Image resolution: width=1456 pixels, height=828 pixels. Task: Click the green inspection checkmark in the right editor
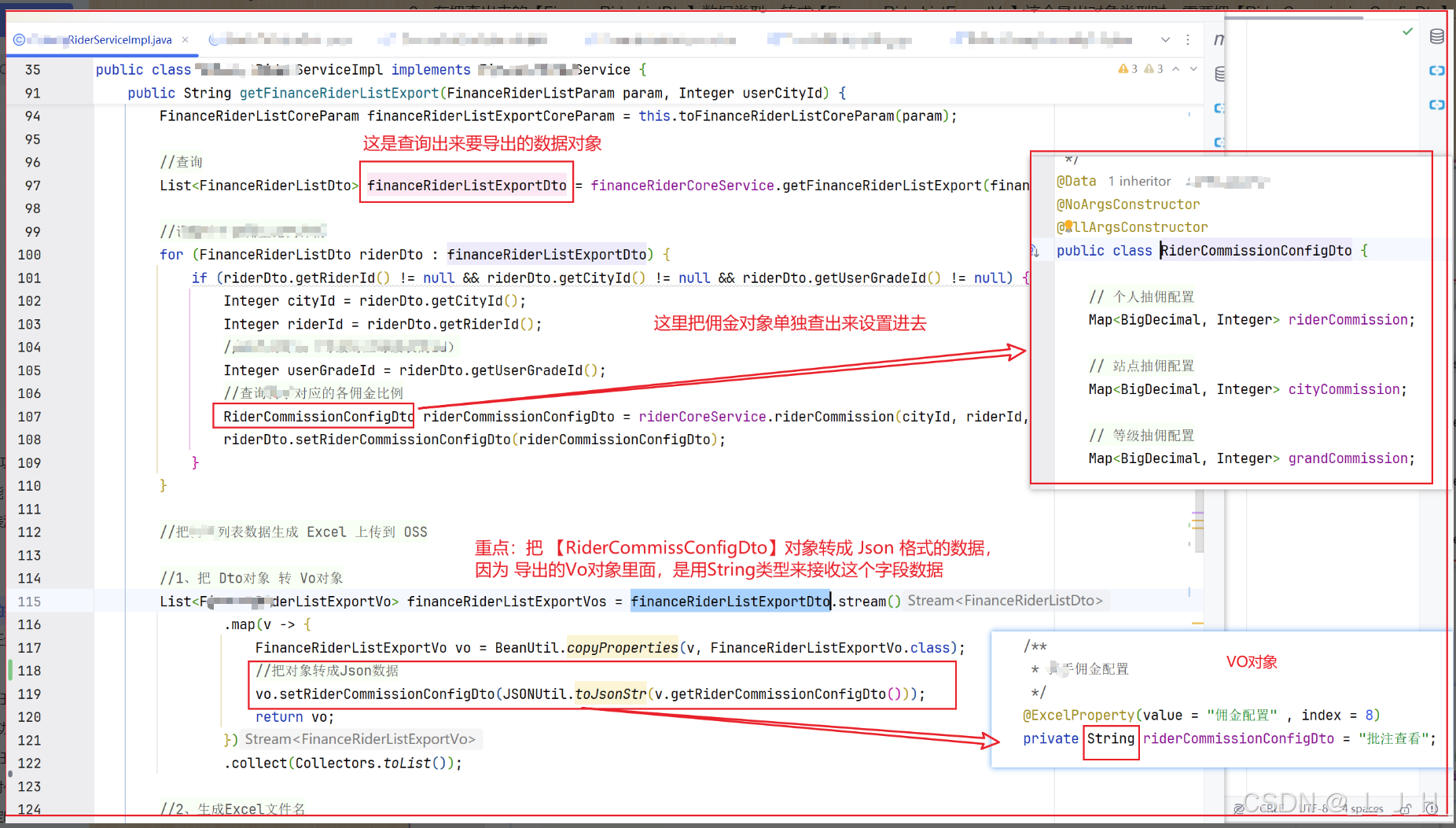tap(1407, 32)
